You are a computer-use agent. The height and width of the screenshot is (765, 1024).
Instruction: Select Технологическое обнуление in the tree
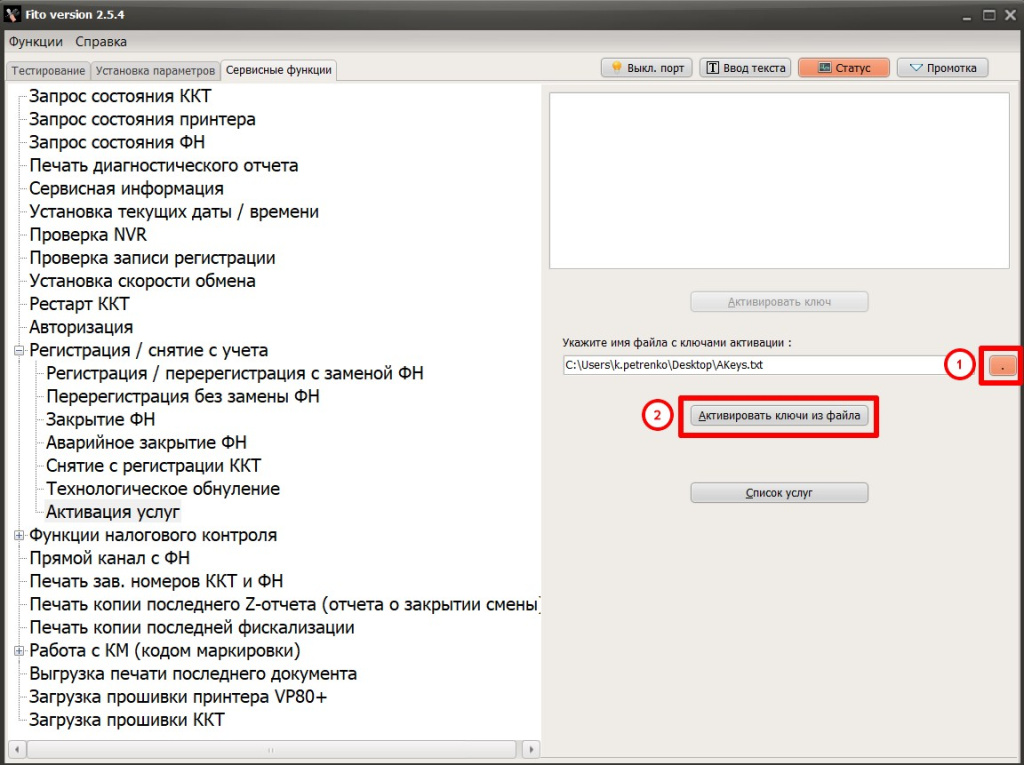tap(162, 489)
